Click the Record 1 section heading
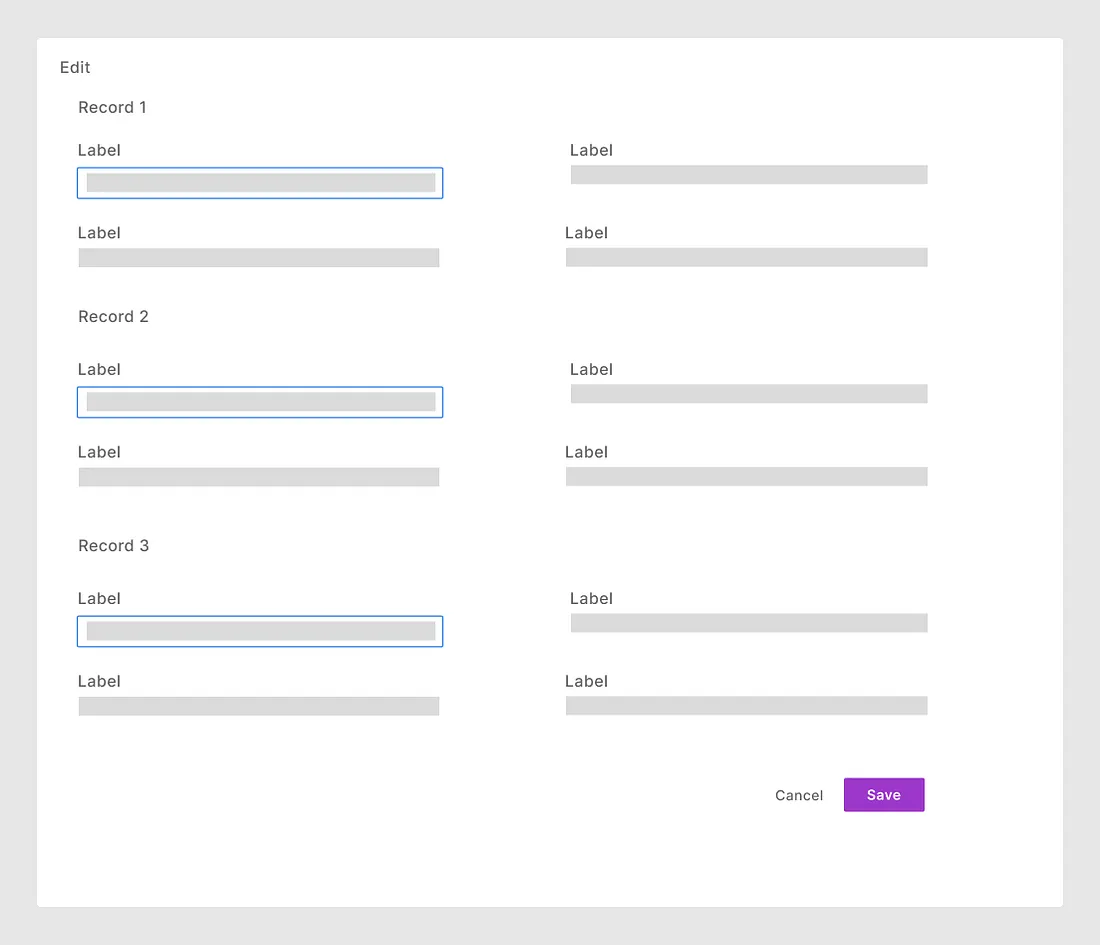This screenshot has width=1100, height=945. [112, 107]
